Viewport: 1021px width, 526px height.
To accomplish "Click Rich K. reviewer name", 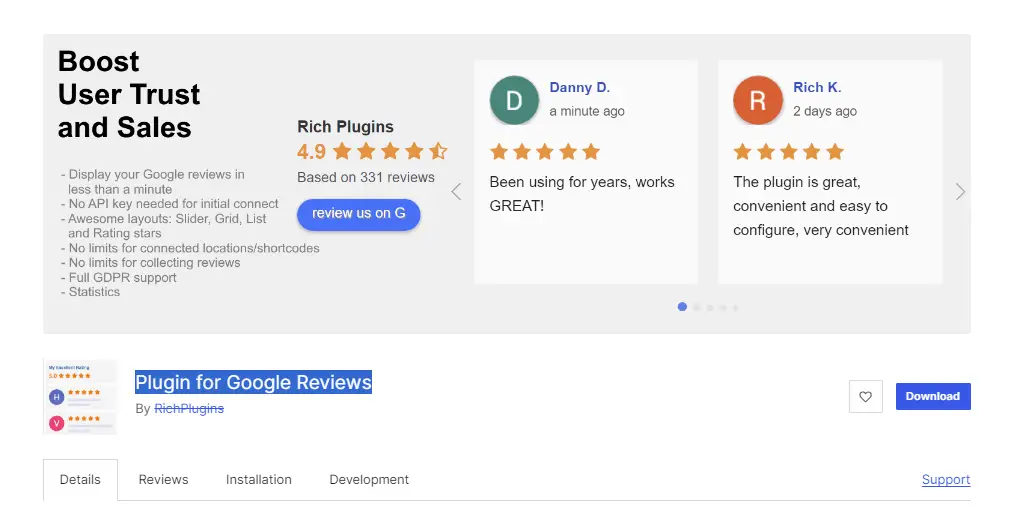I will (x=817, y=87).
